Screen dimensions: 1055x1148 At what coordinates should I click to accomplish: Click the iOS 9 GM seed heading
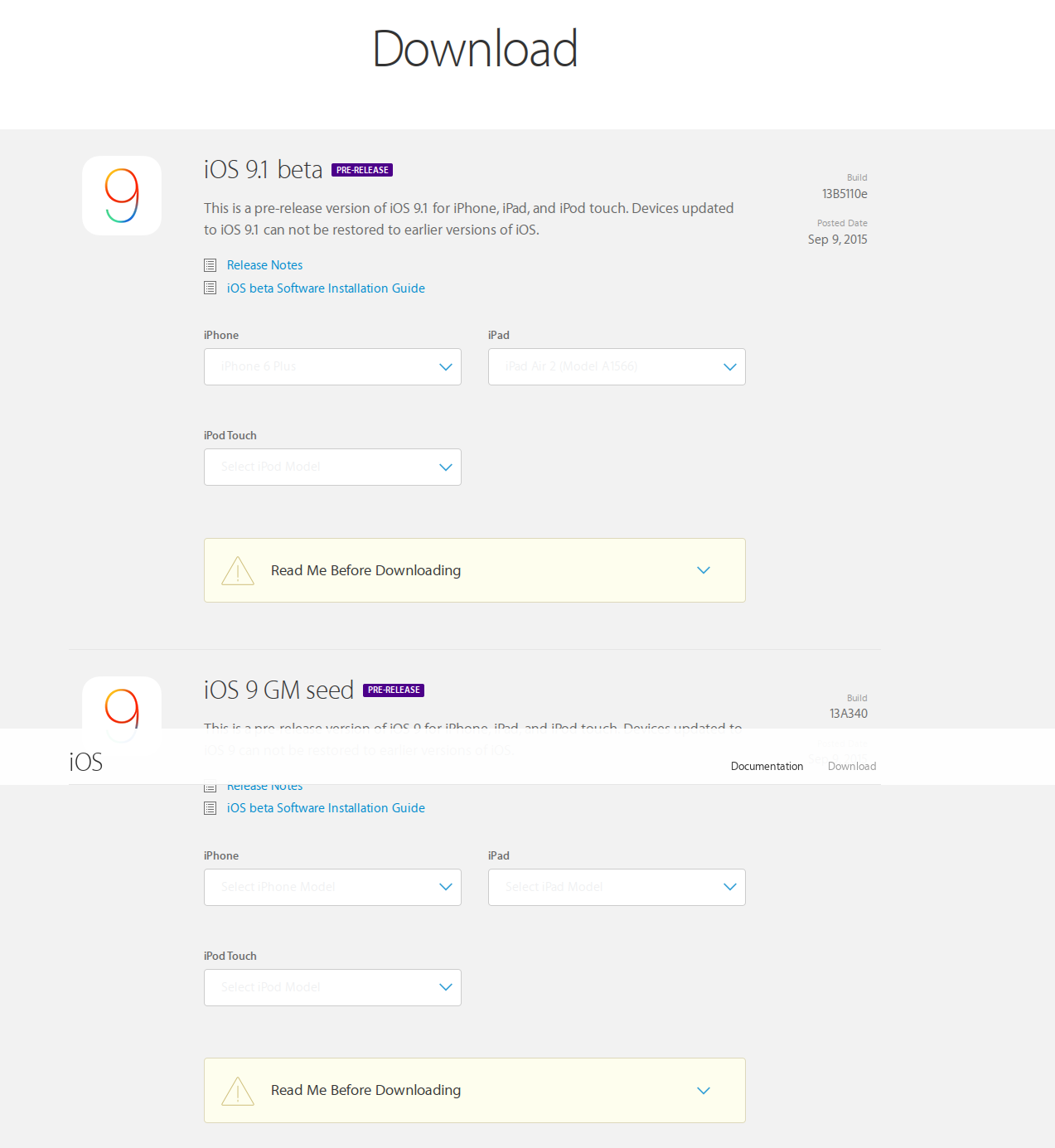coord(279,690)
